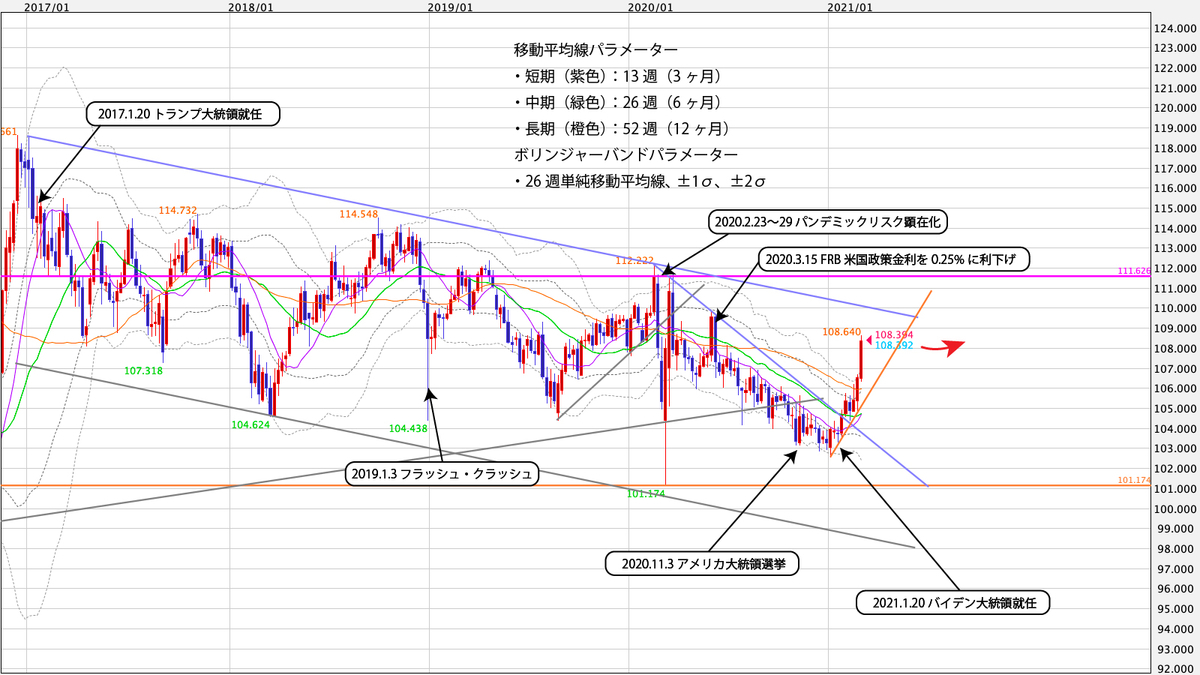
Task: Click the 2018/01 date axis label
Action: (x=251, y=7)
